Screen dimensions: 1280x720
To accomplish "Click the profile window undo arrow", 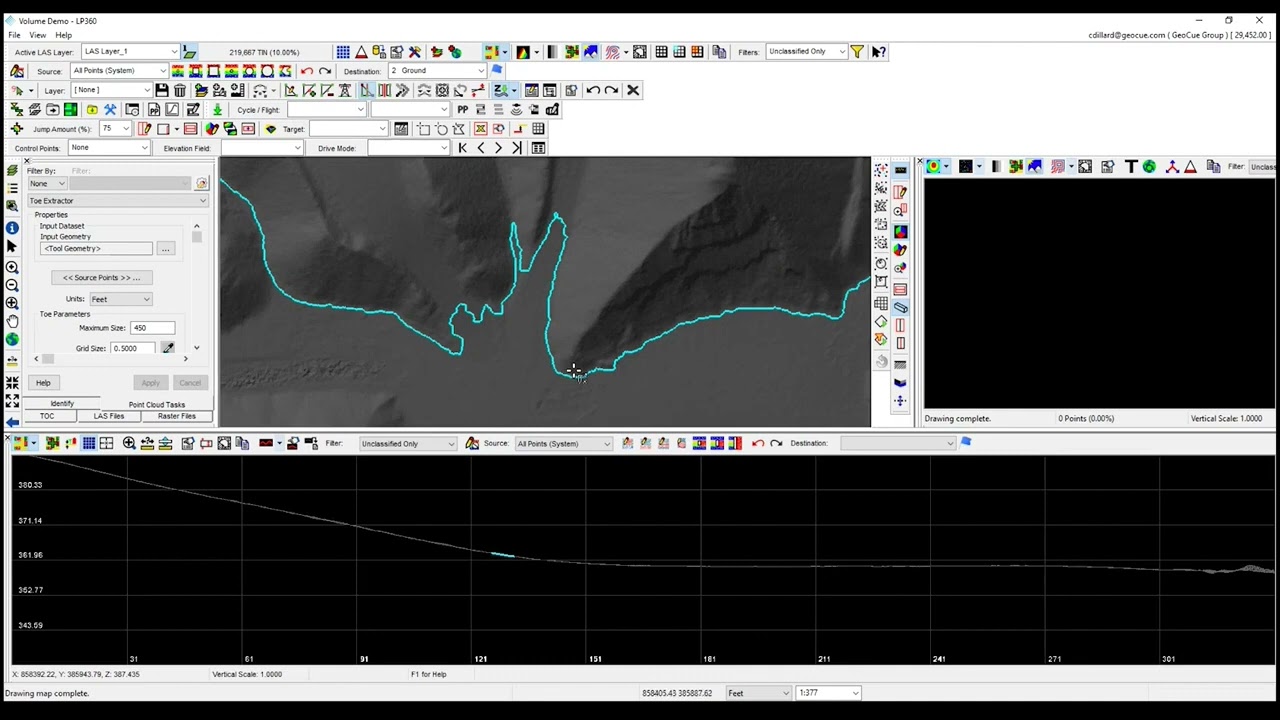I will point(758,443).
